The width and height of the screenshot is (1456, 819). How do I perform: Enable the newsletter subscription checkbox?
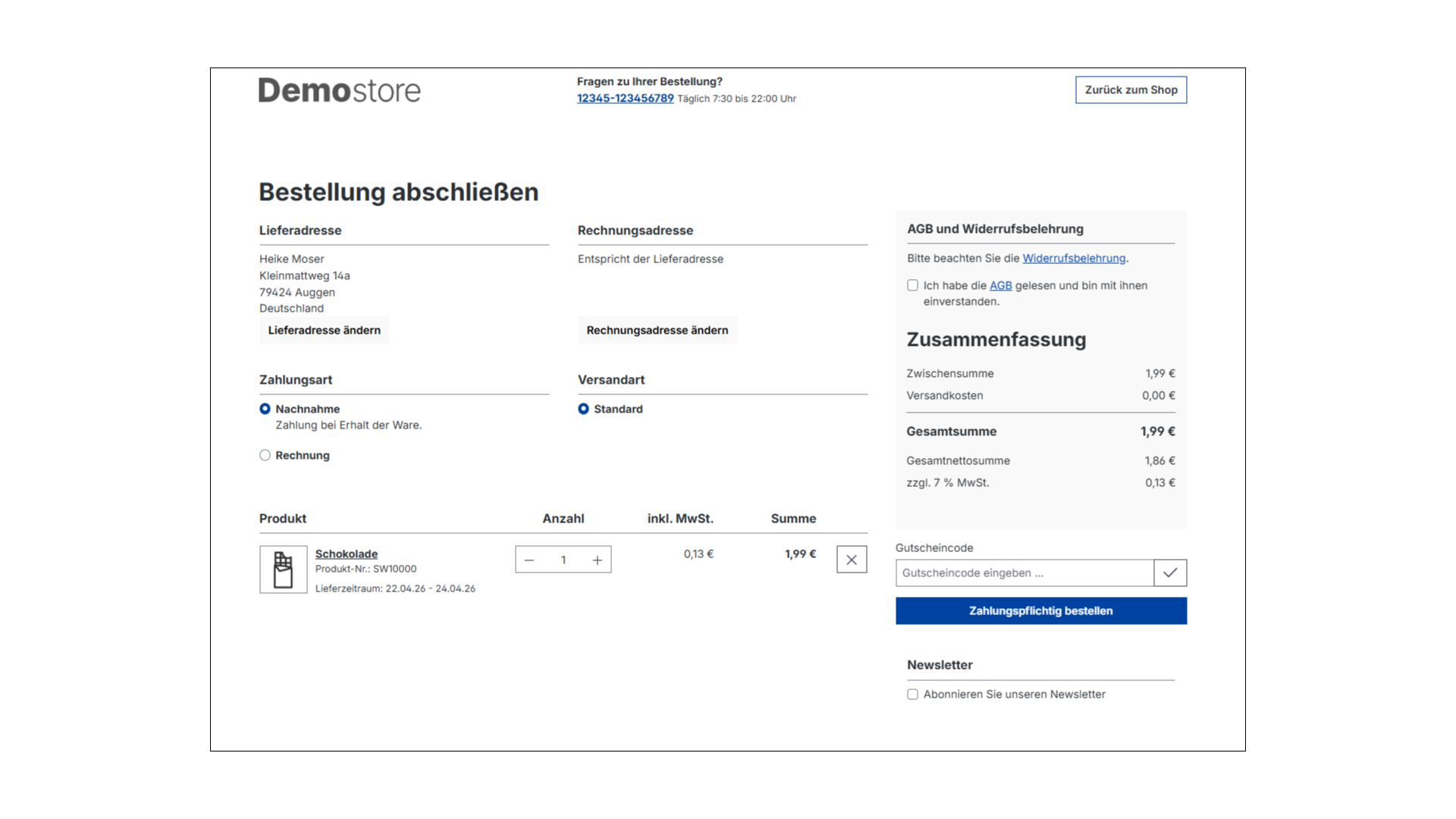coord(912,694)
